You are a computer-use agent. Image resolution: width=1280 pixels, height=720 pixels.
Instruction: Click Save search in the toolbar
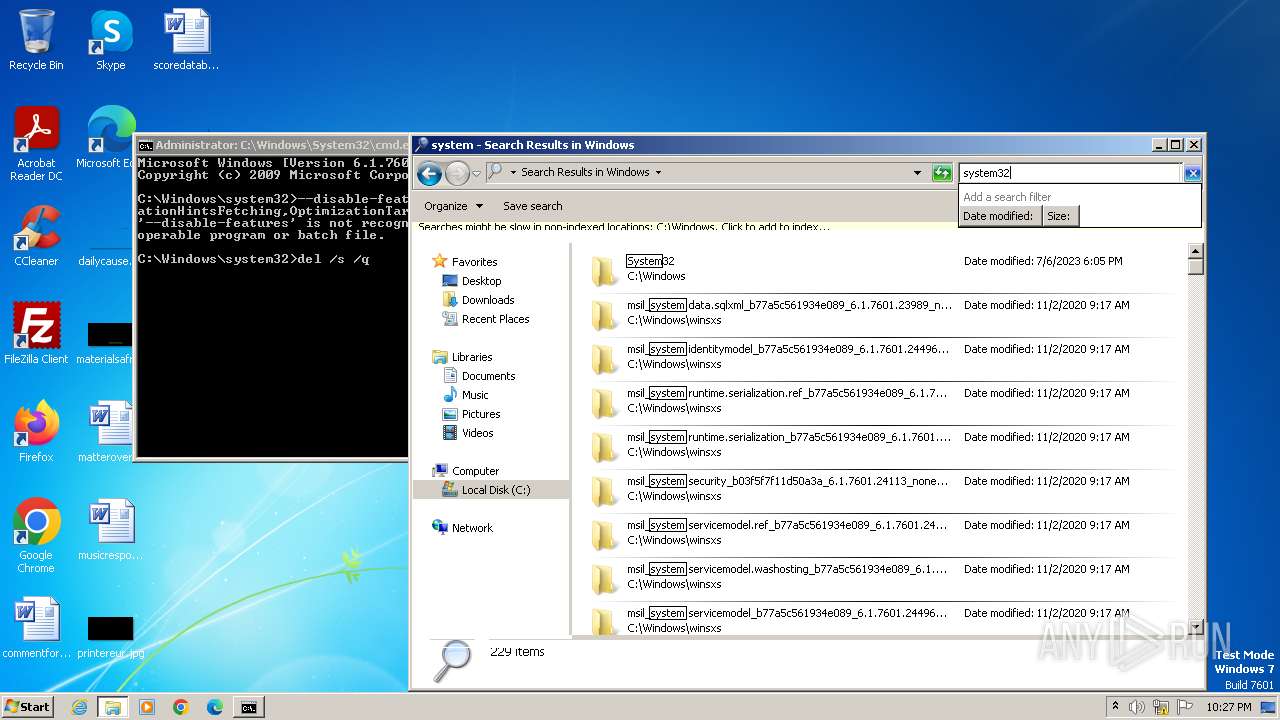click(532, 206)
